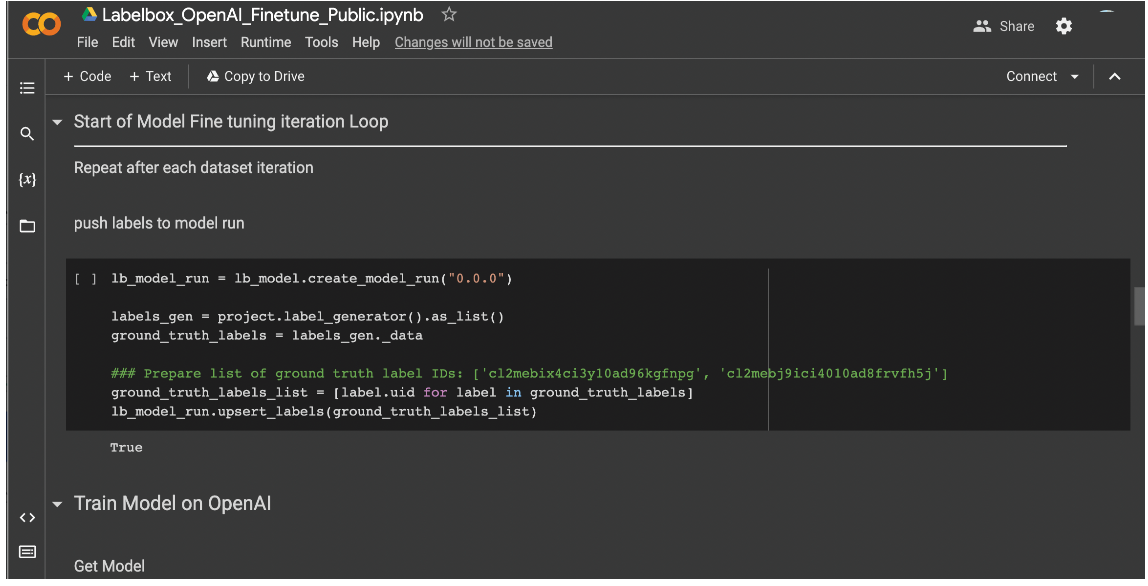Open the find and replace search icon

click(27, 133)
